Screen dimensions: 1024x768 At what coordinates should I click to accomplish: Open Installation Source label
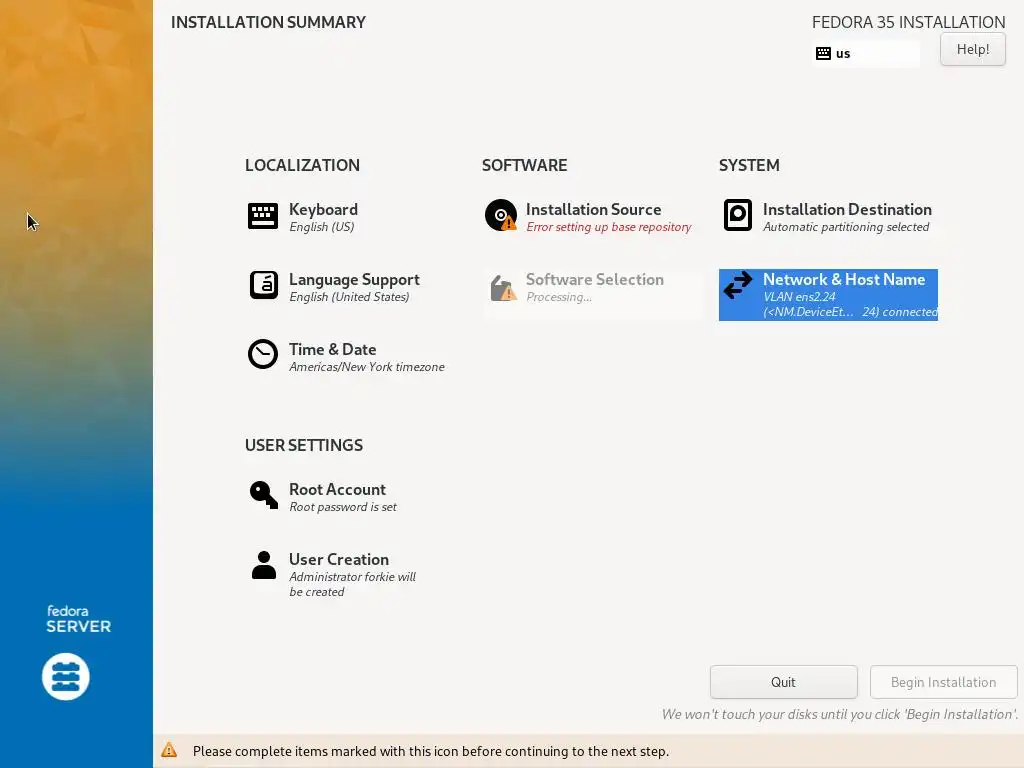pos(594,210)
